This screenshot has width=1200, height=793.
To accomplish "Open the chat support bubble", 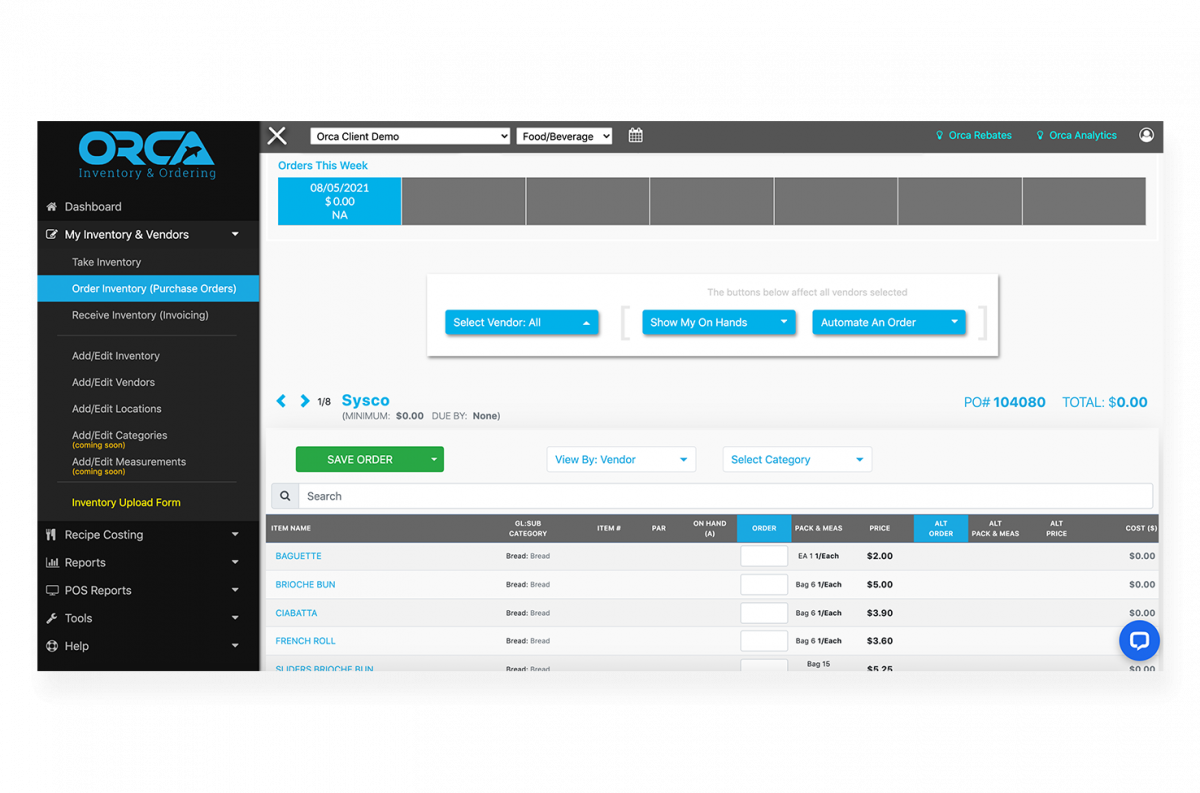I will pyautogui.click(x=1139, y=640).
